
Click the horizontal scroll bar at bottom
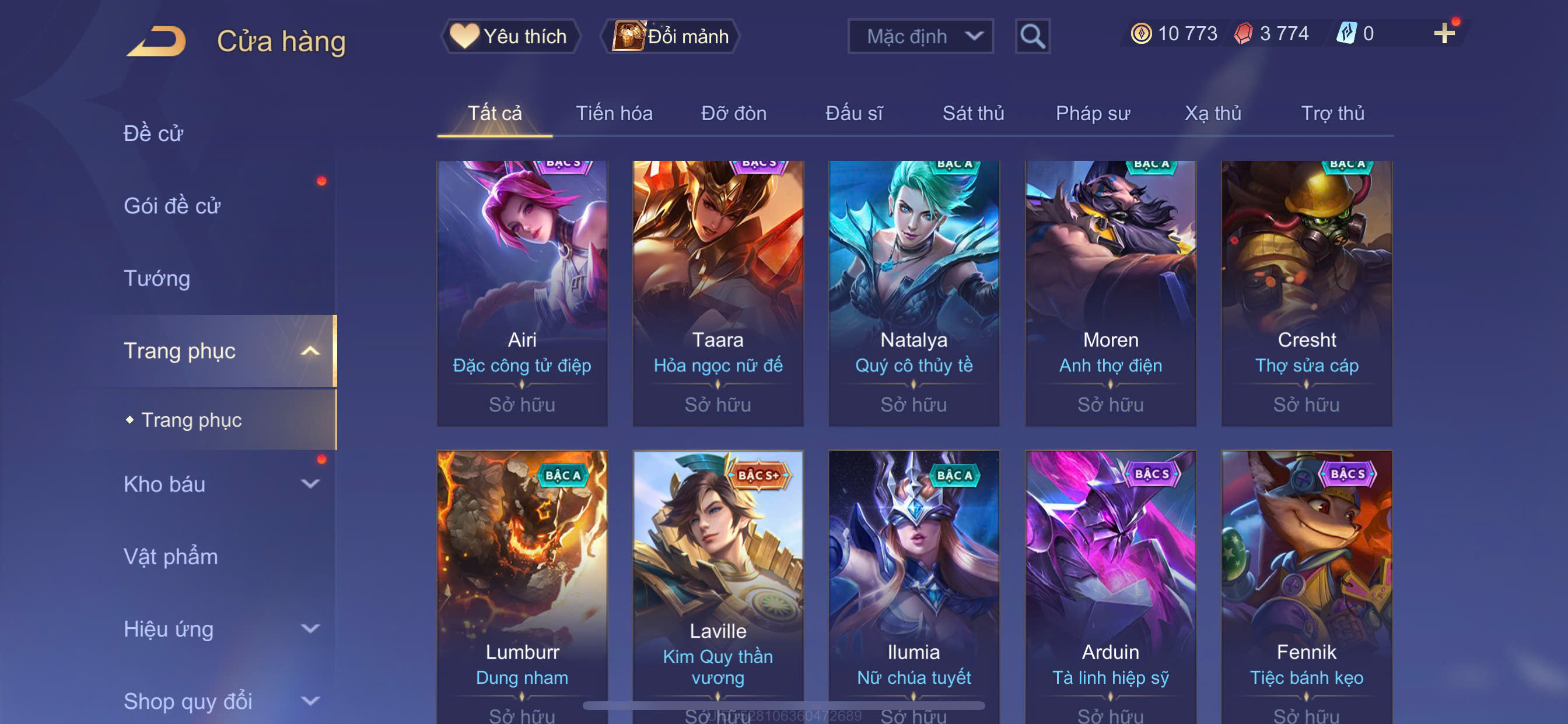click(783, 706)
